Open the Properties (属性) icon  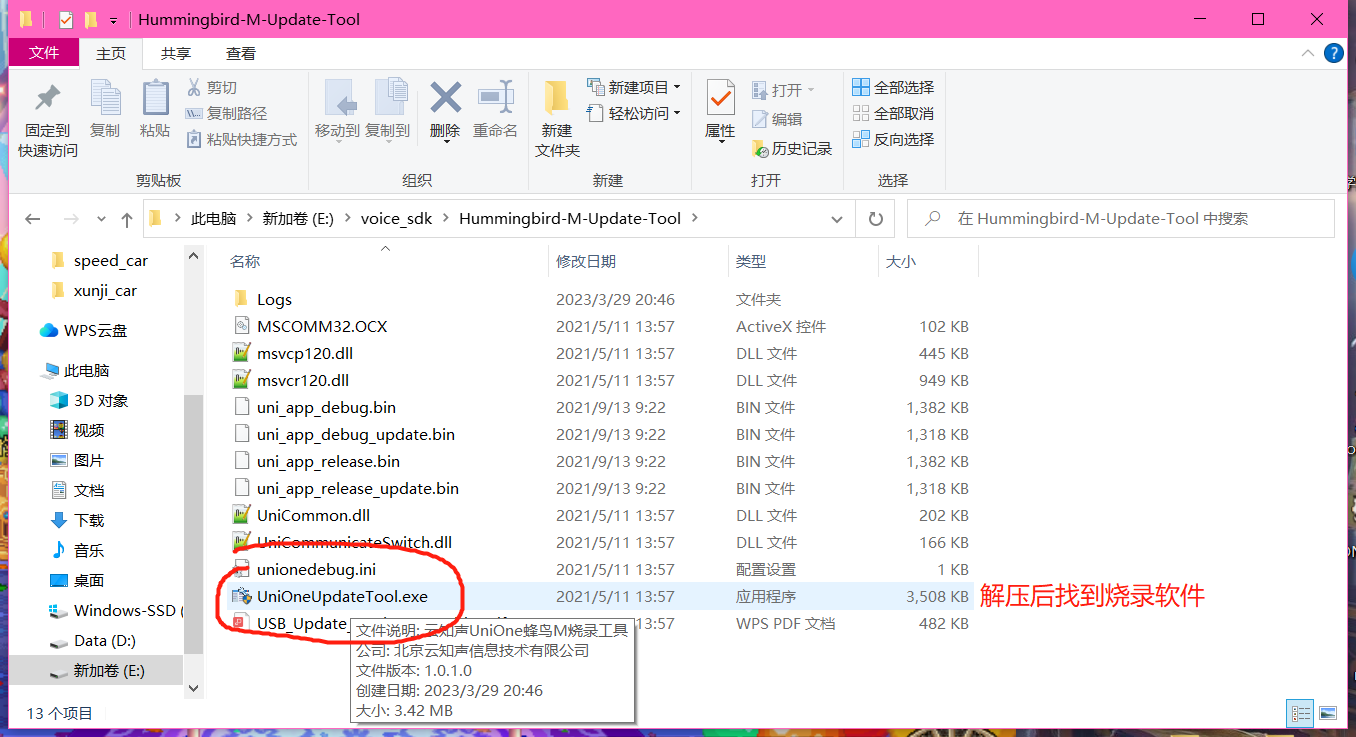720,98
